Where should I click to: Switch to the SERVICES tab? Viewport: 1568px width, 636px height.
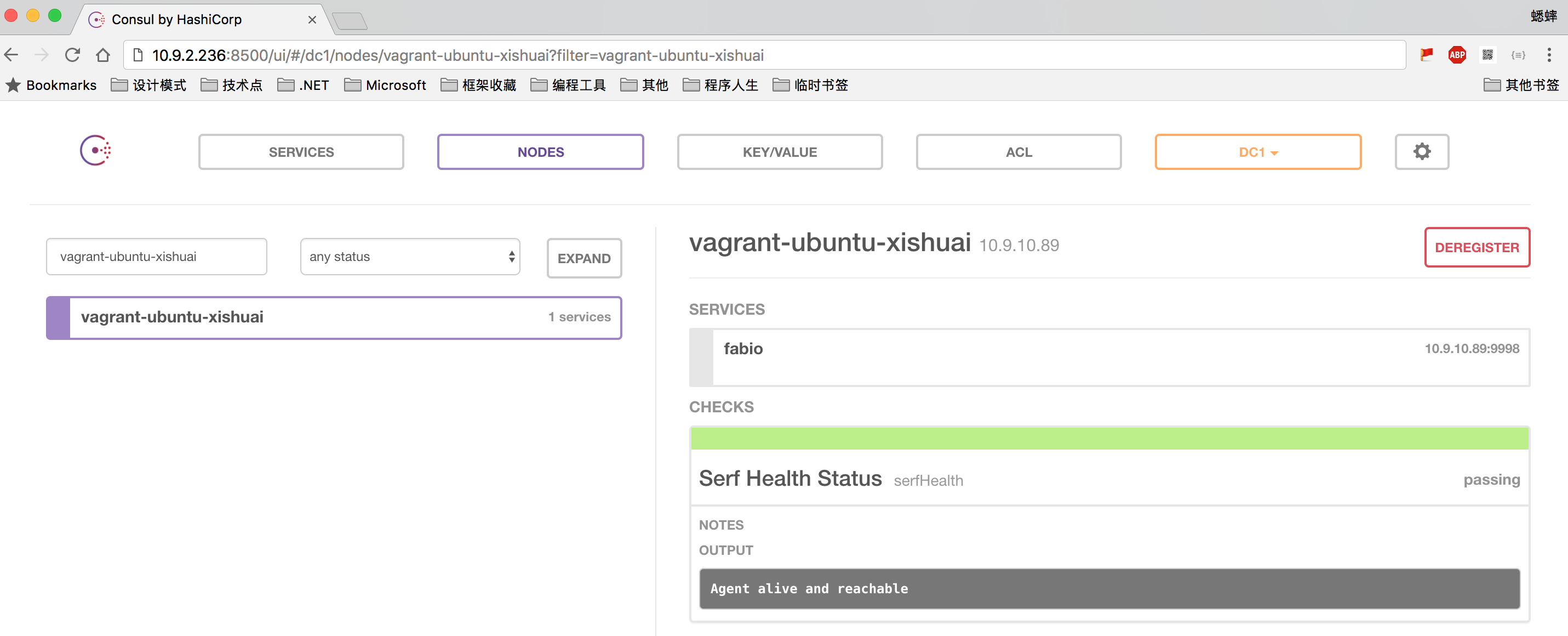pos(301,152)
